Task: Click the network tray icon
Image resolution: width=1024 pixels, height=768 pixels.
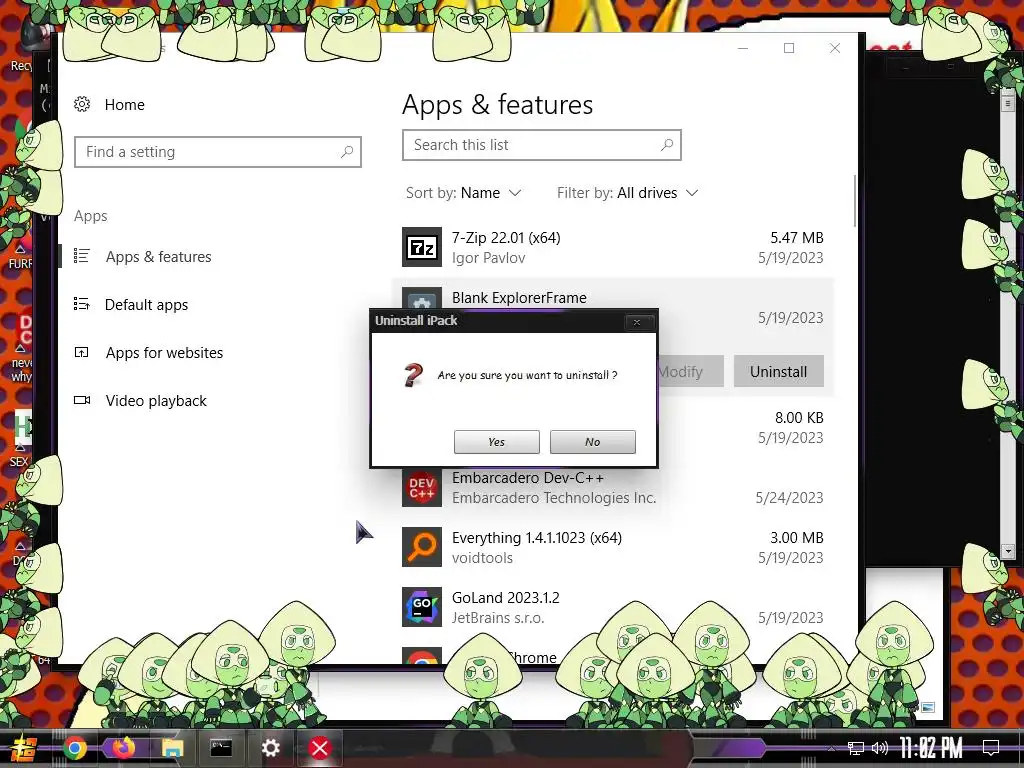Action: (856, 748)
